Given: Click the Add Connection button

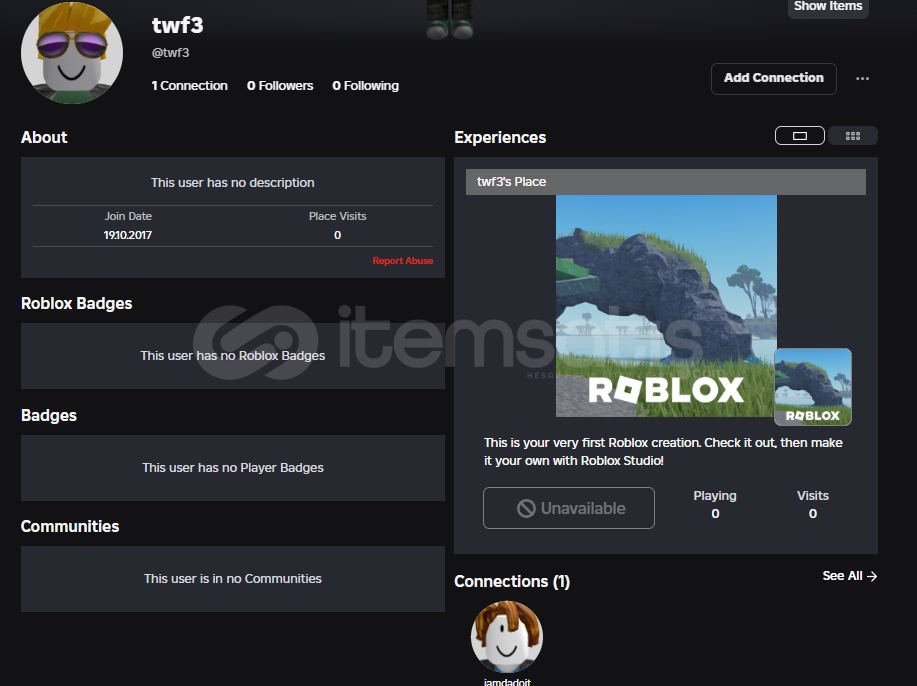Looking at the screenshot, I should click(773, 78).
